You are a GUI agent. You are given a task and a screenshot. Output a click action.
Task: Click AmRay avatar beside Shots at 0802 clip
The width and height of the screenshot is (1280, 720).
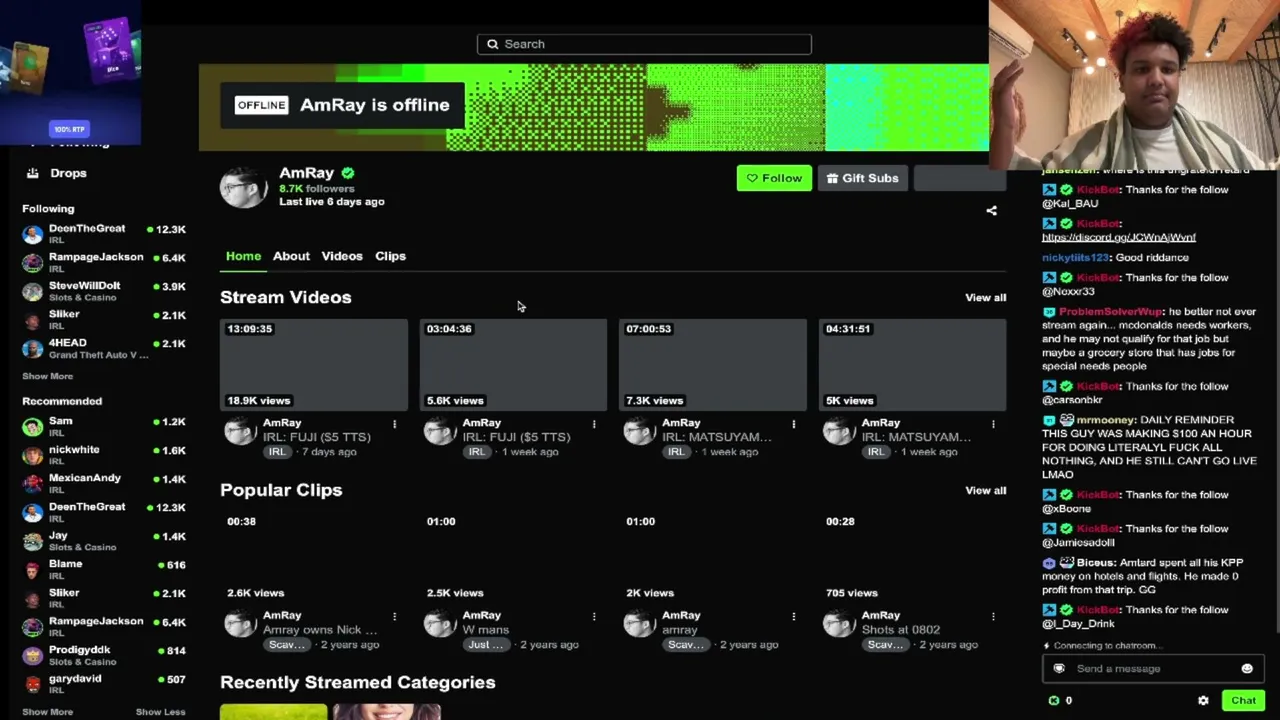(x=839, y=625)
